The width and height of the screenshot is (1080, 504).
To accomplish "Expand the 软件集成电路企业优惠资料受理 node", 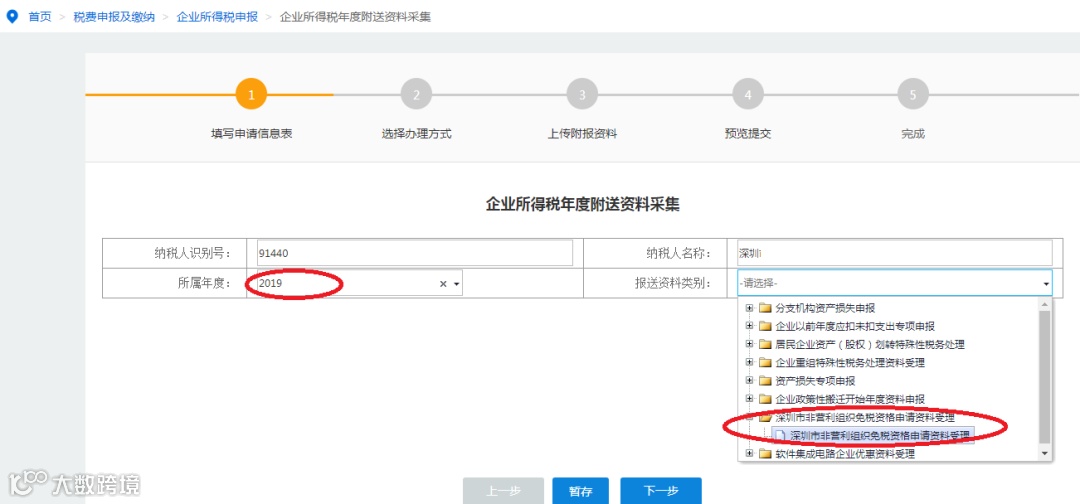I will click(749, 454).
